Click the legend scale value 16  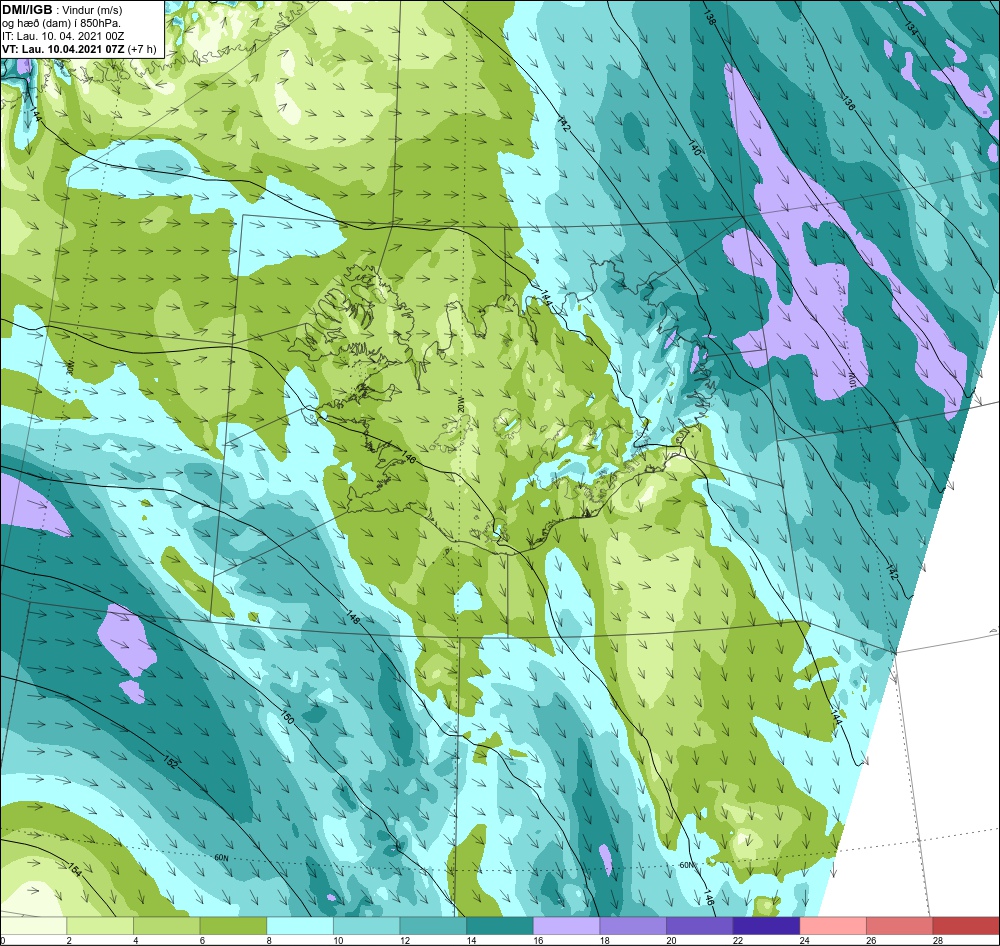538,940
